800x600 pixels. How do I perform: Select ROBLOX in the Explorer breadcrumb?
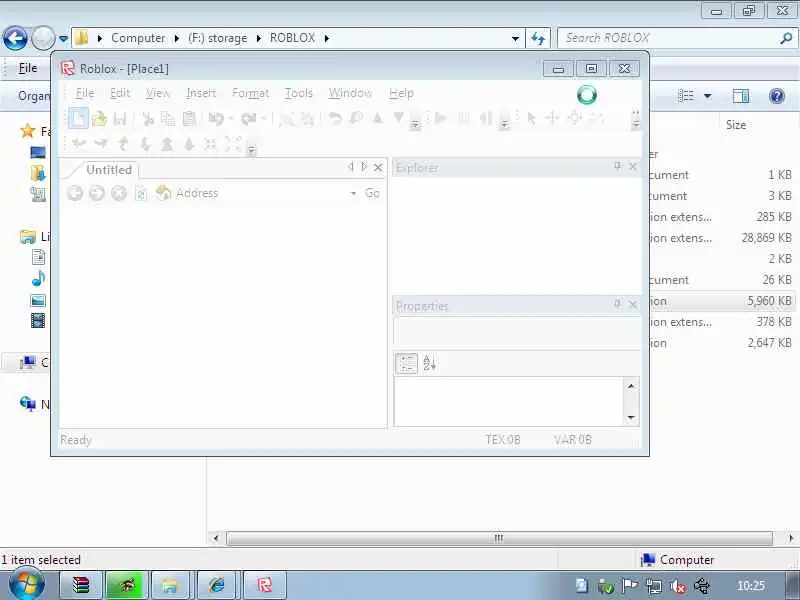coord(292,38)
